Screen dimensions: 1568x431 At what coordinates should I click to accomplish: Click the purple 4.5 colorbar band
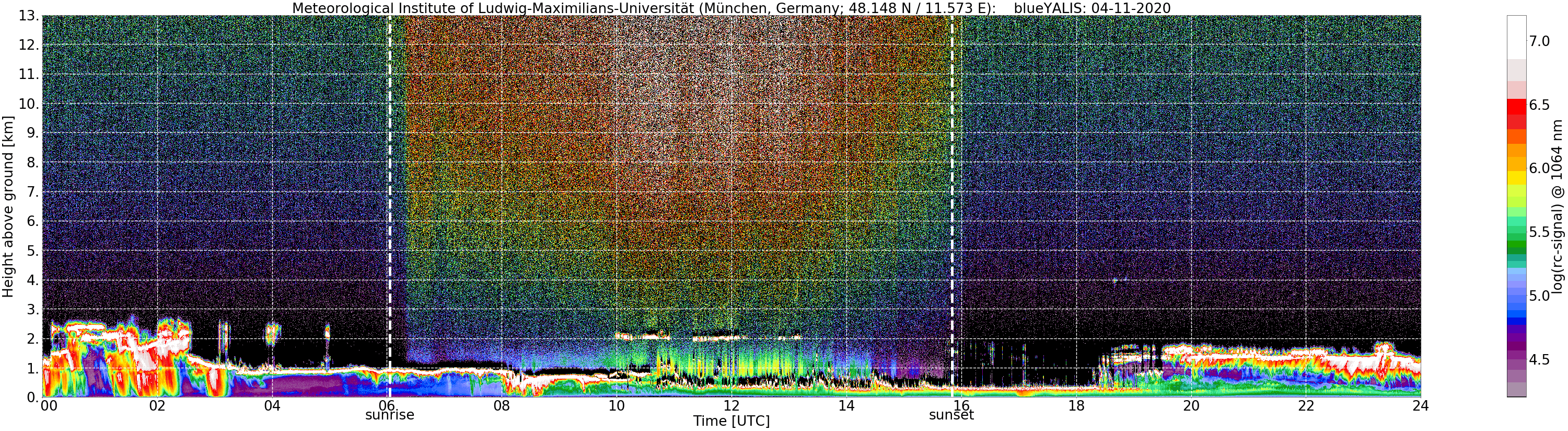pyautogui.click(x=1516, y=360)
